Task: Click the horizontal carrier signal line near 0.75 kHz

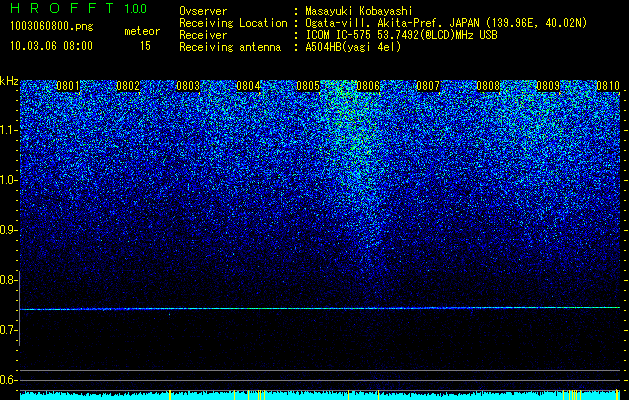Action: click(x=320, y=309)
